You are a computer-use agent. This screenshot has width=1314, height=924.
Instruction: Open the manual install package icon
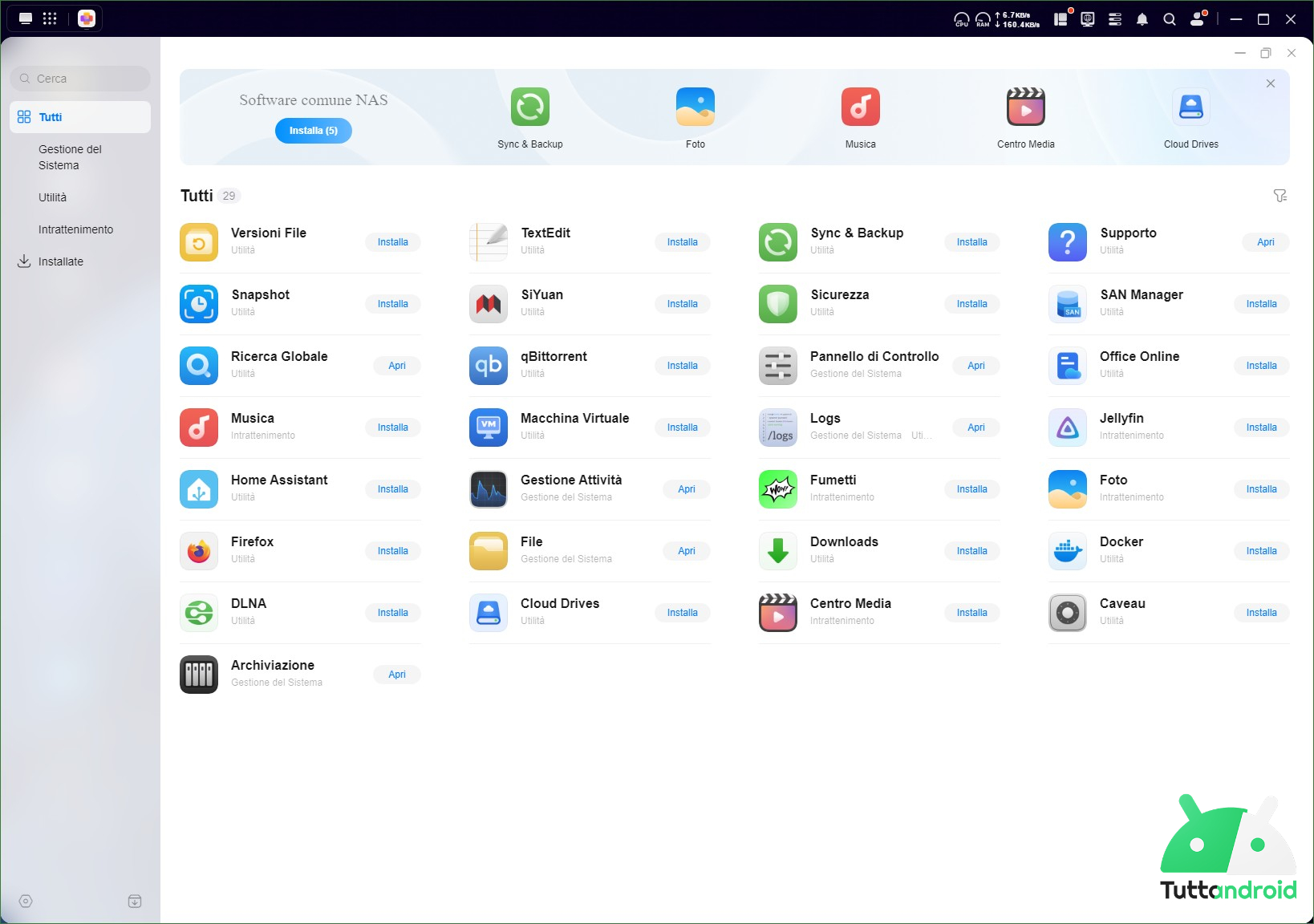(x=135, y=902)
